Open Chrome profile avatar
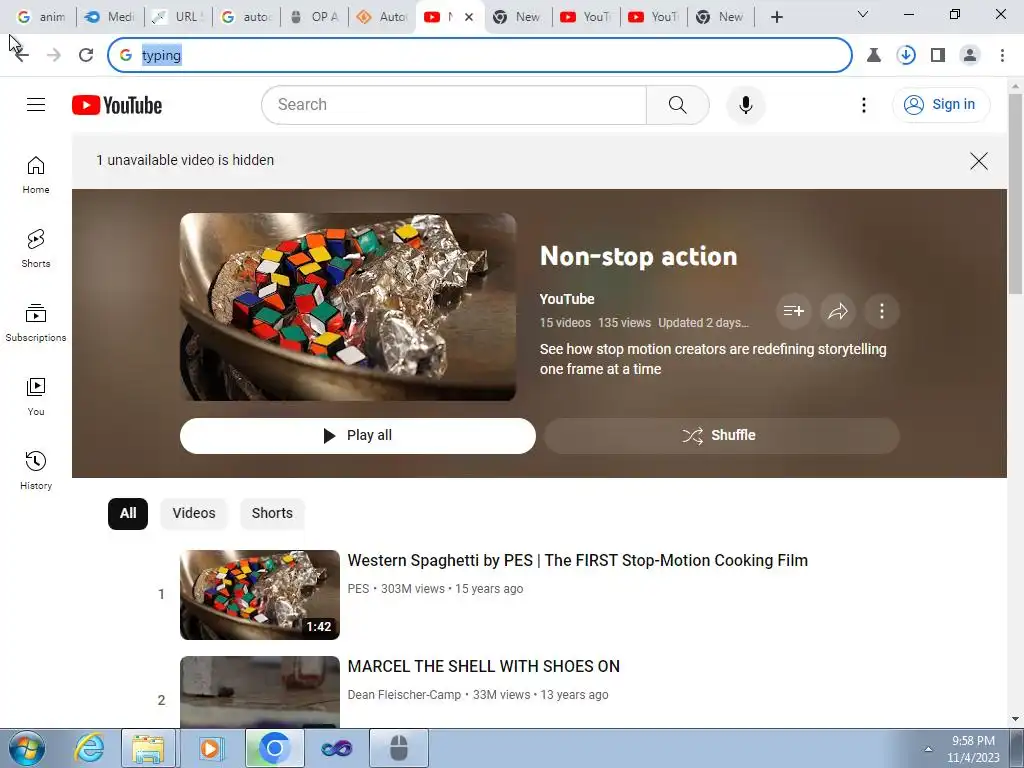This screenshot has height=768, width=1024. 970,55
